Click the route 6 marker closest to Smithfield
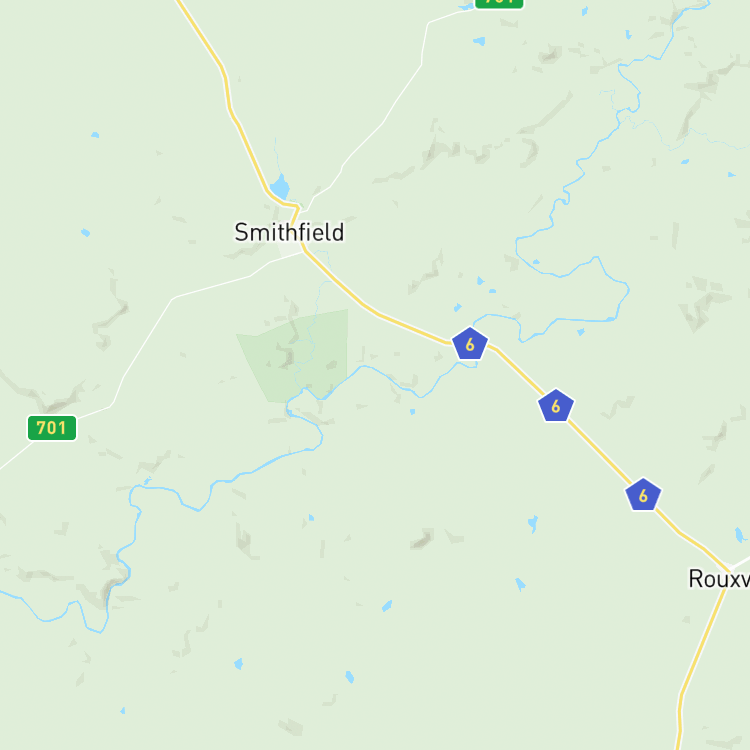 click(x=470, y=343)
